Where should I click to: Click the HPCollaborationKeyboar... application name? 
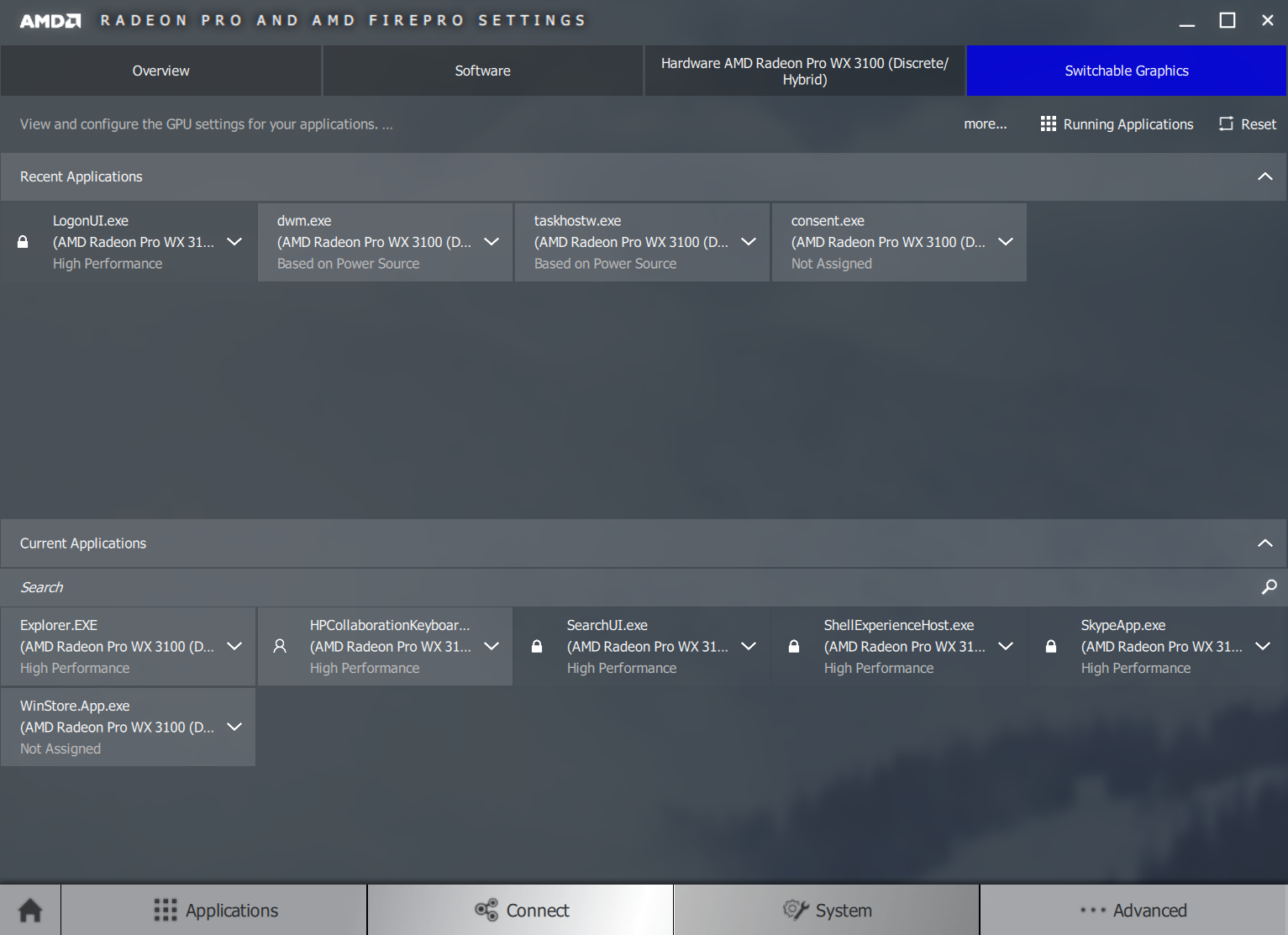(390, 625)
